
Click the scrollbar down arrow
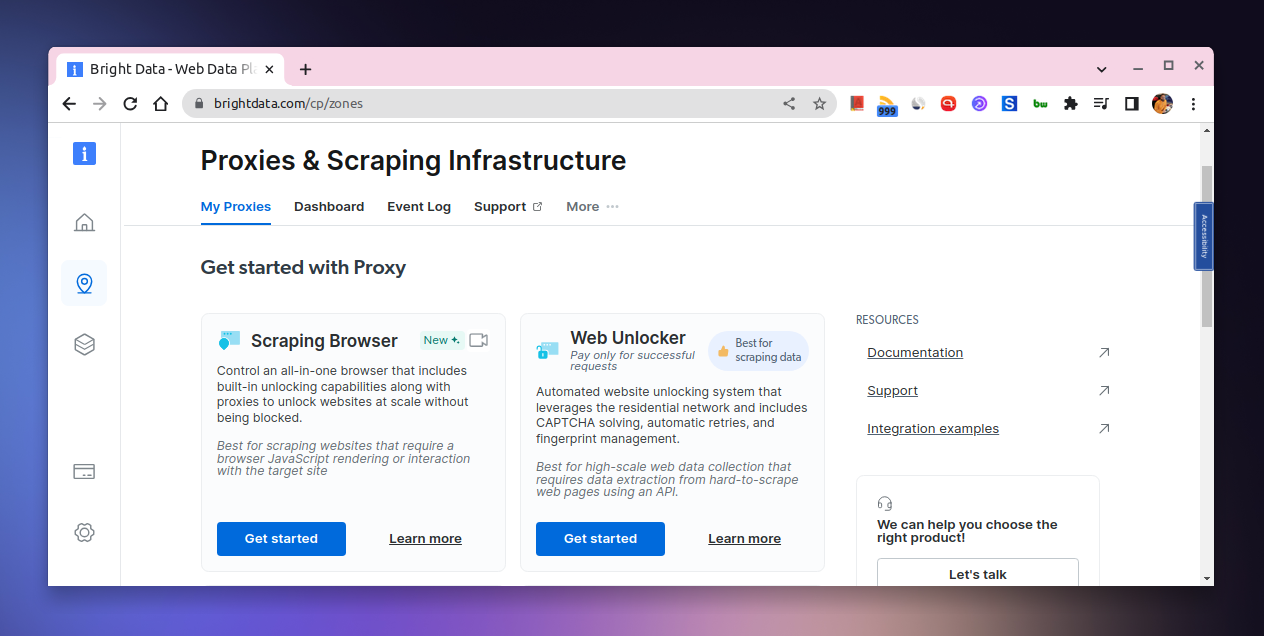1207,578
